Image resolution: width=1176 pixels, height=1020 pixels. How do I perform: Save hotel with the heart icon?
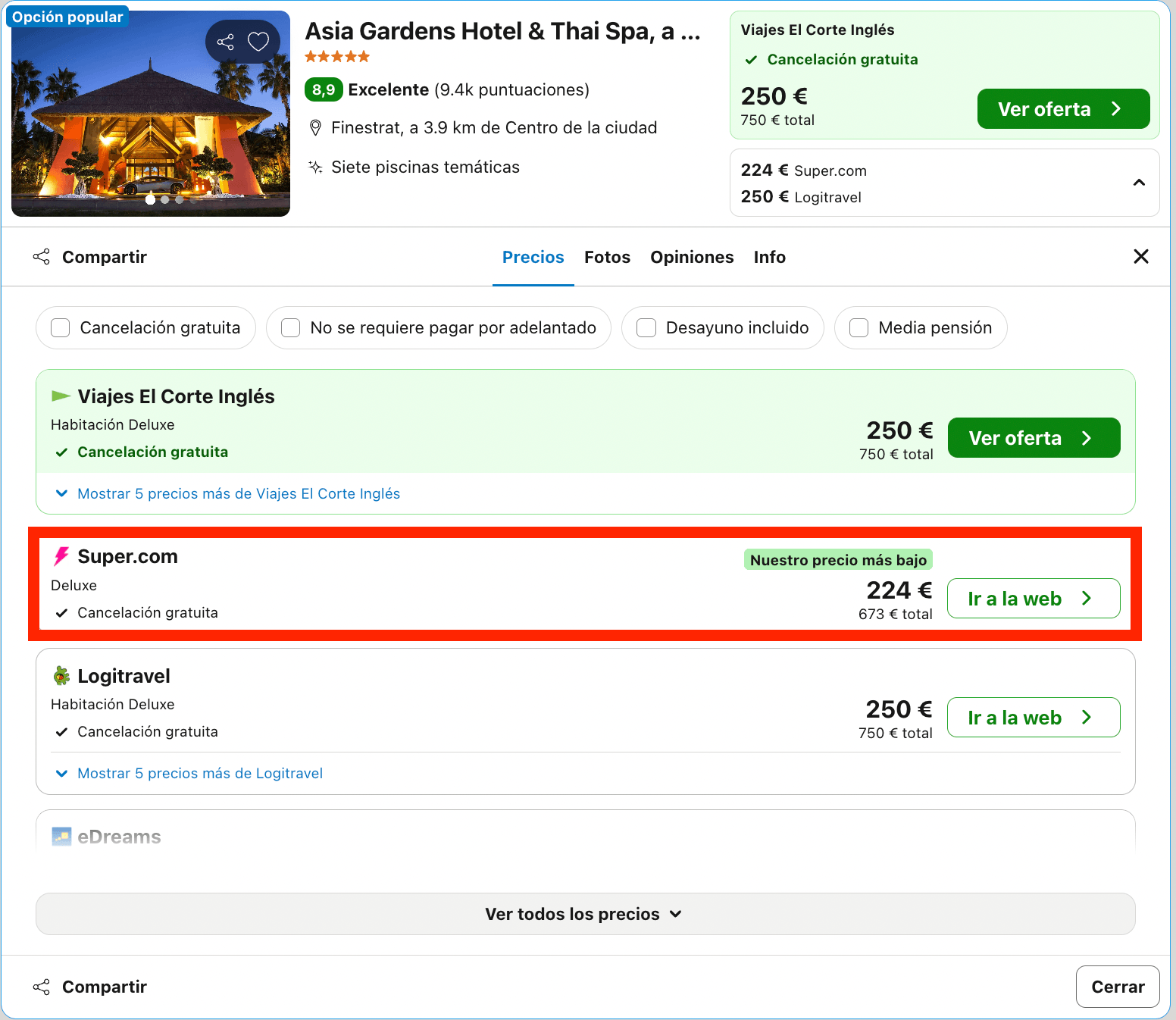coord(258,42)
